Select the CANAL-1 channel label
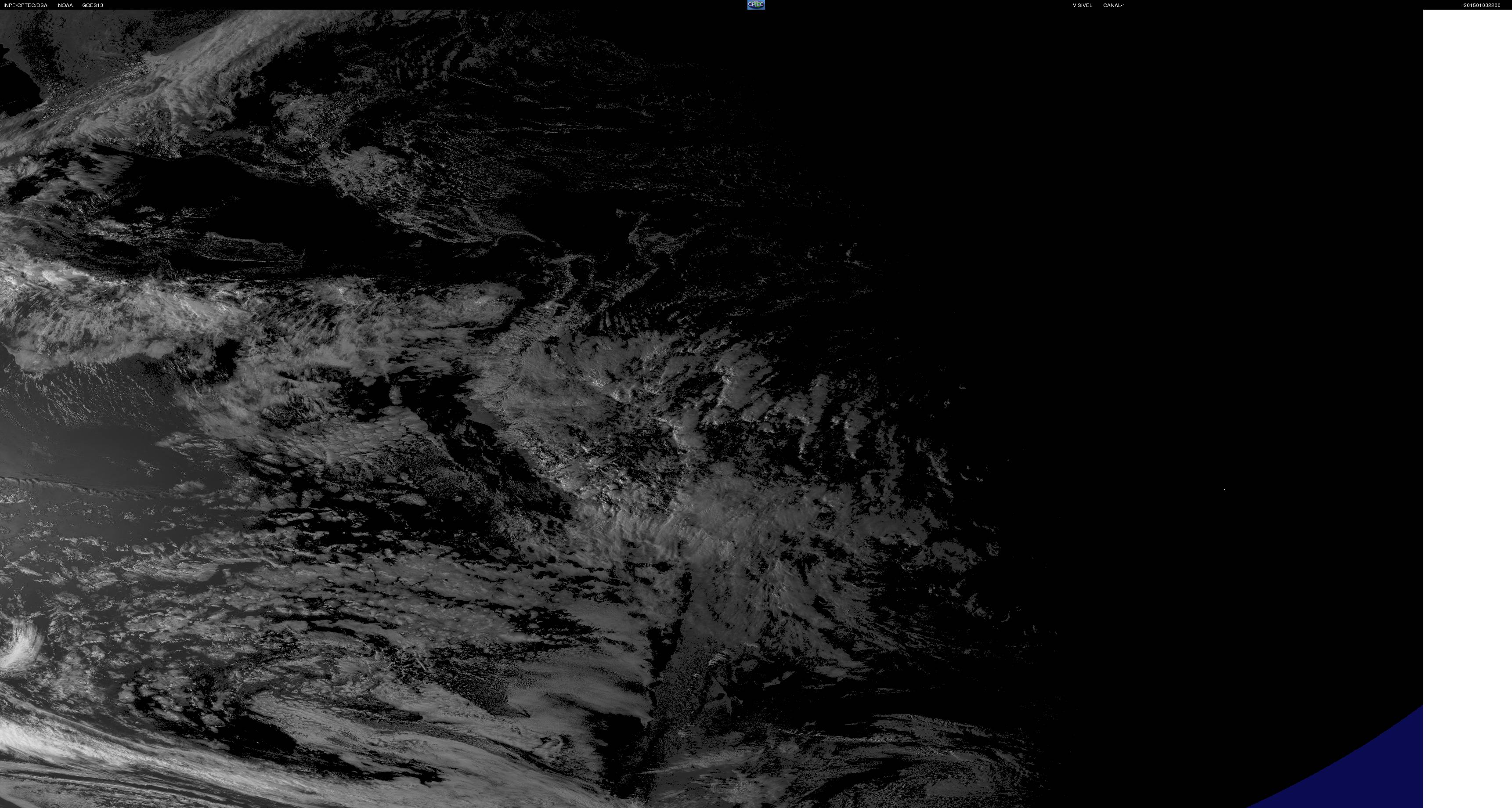 click(x=1114, y=5)
